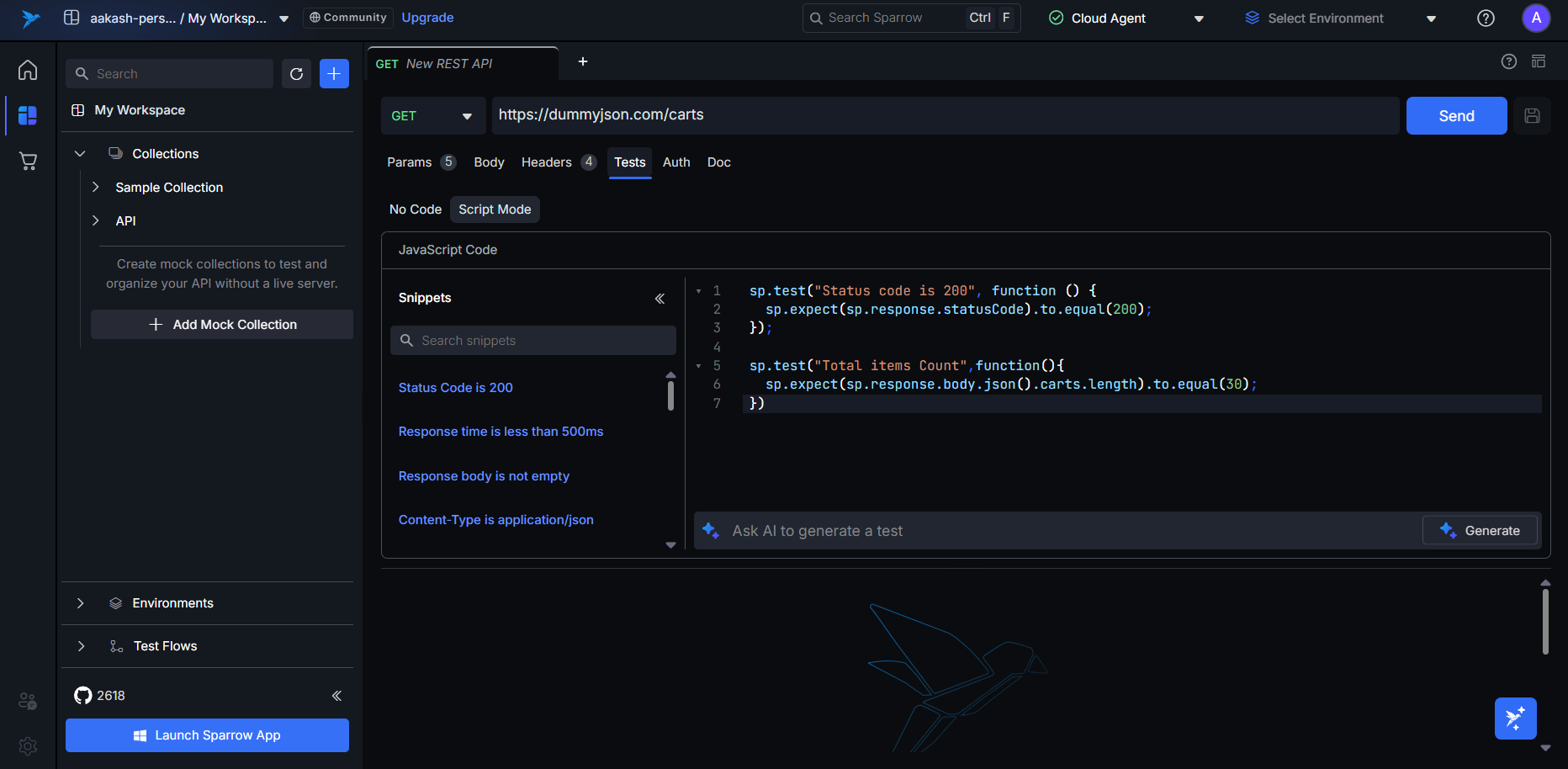Open the GitHub stars icon link

[x=83, y=696]
